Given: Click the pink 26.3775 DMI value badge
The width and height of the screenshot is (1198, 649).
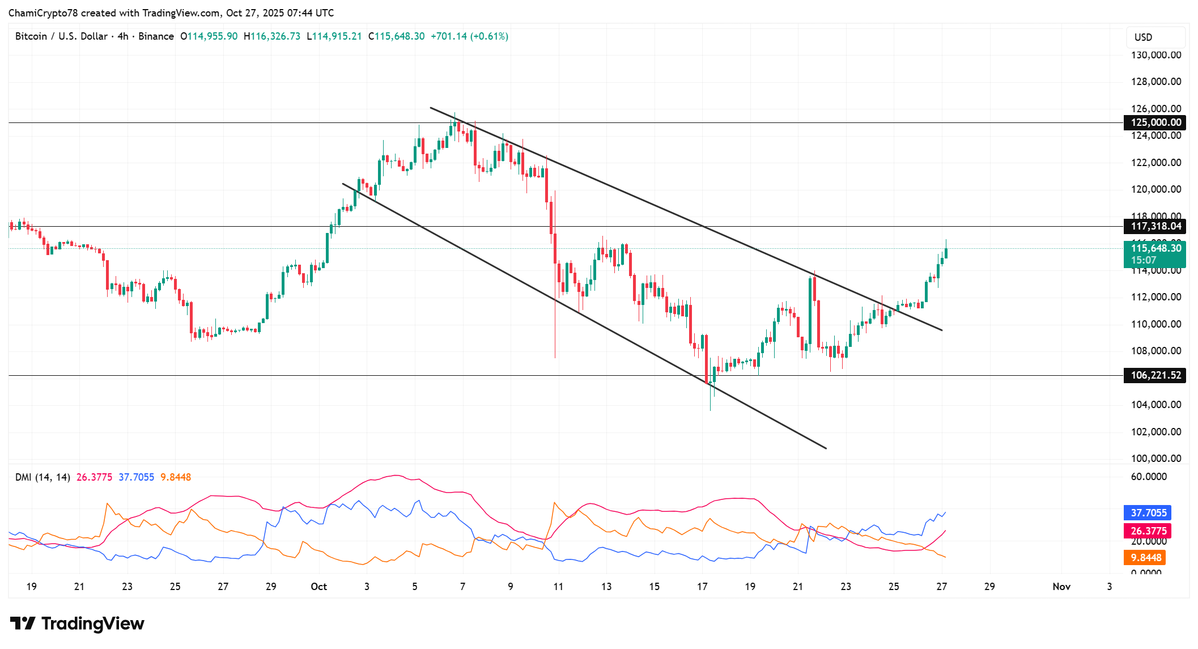Looking at the screenshot, I should coord(1148,531).
